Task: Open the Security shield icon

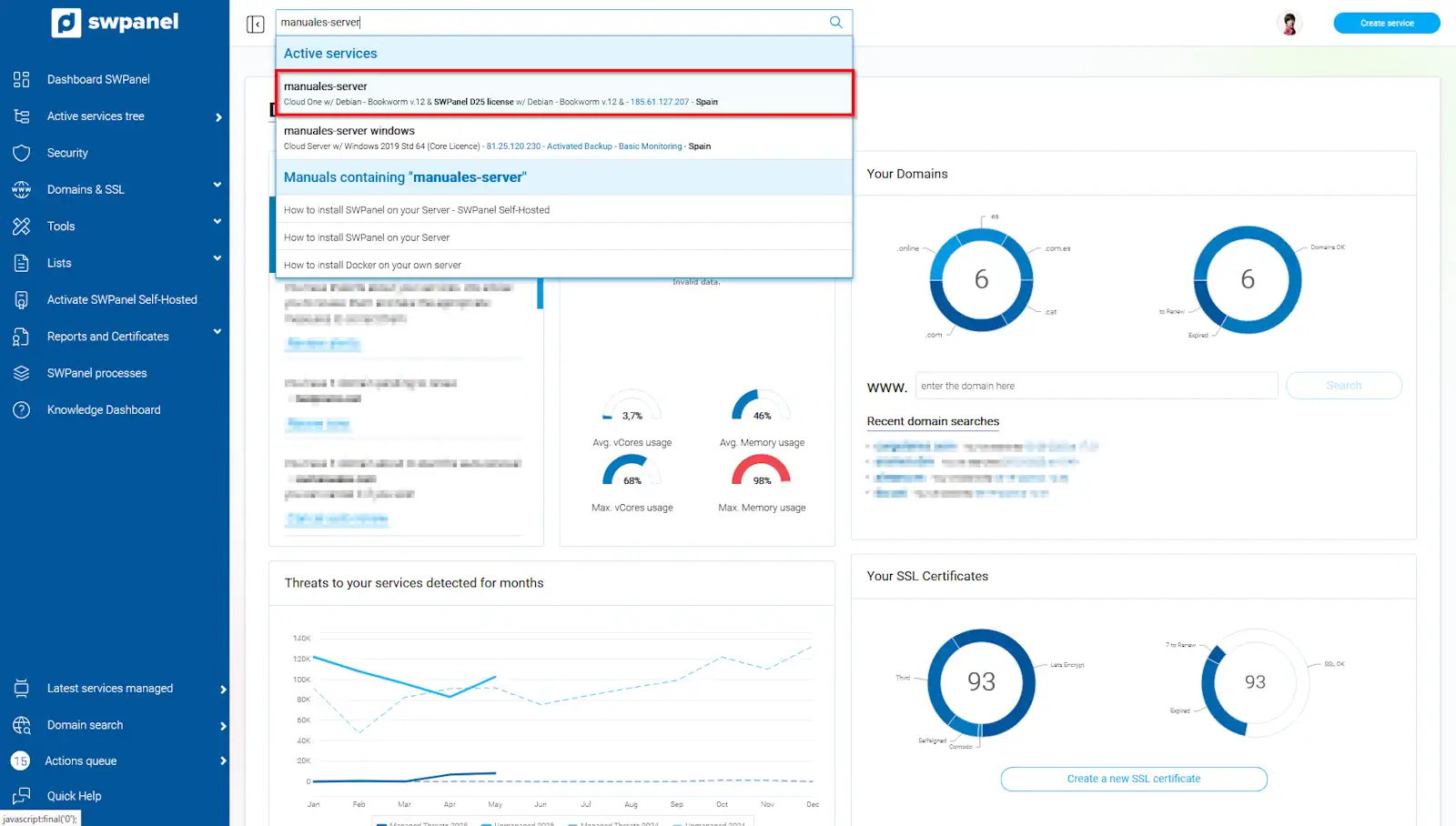Action: (22, 153)
